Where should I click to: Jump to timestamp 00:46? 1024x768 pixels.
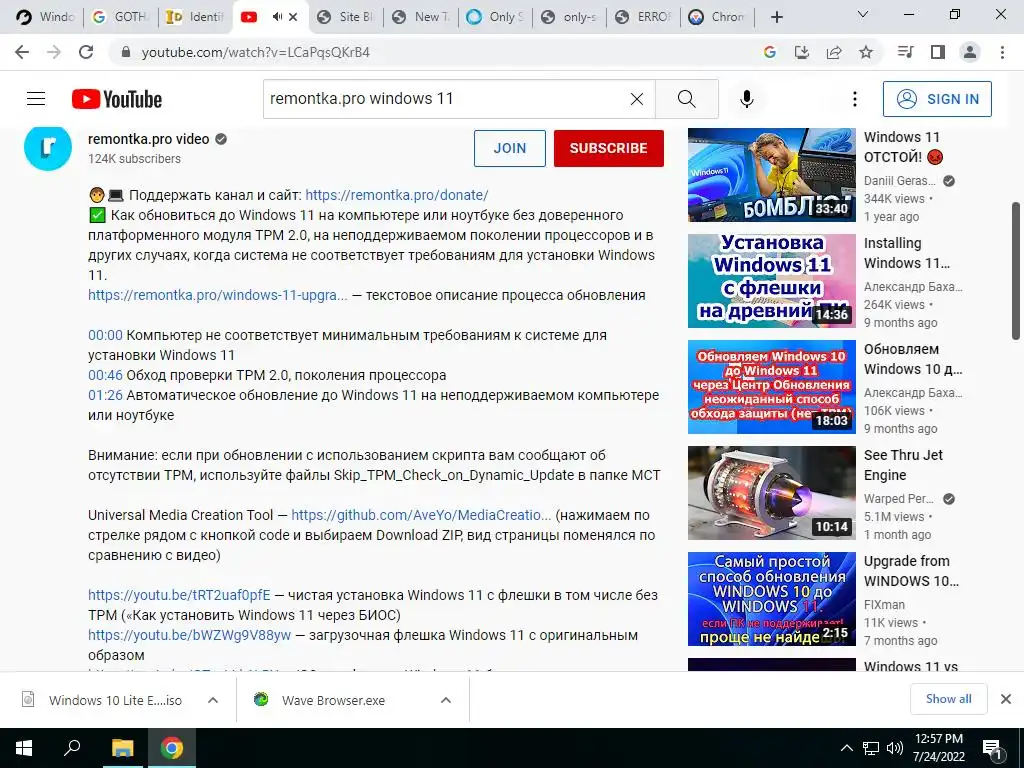coord(105,375)
